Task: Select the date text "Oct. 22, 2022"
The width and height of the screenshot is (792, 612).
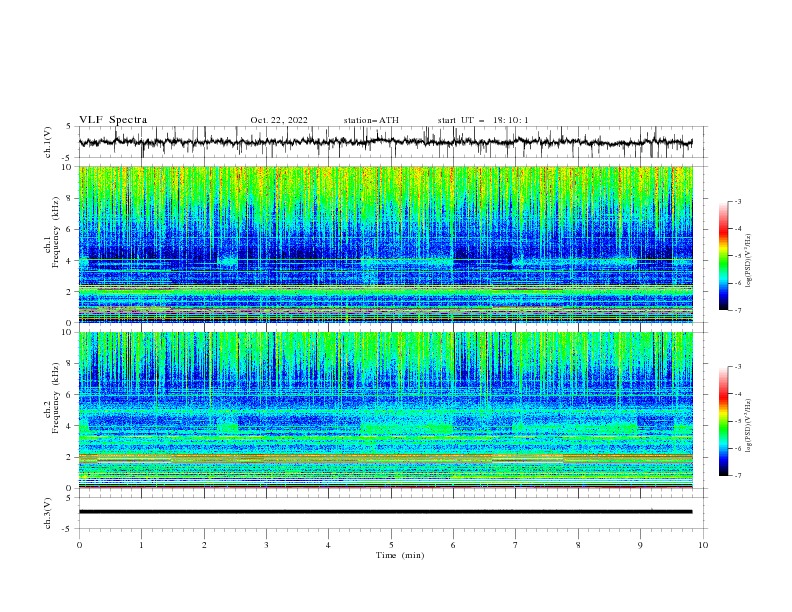Action: pyautogui.click(x=279, y=120)
